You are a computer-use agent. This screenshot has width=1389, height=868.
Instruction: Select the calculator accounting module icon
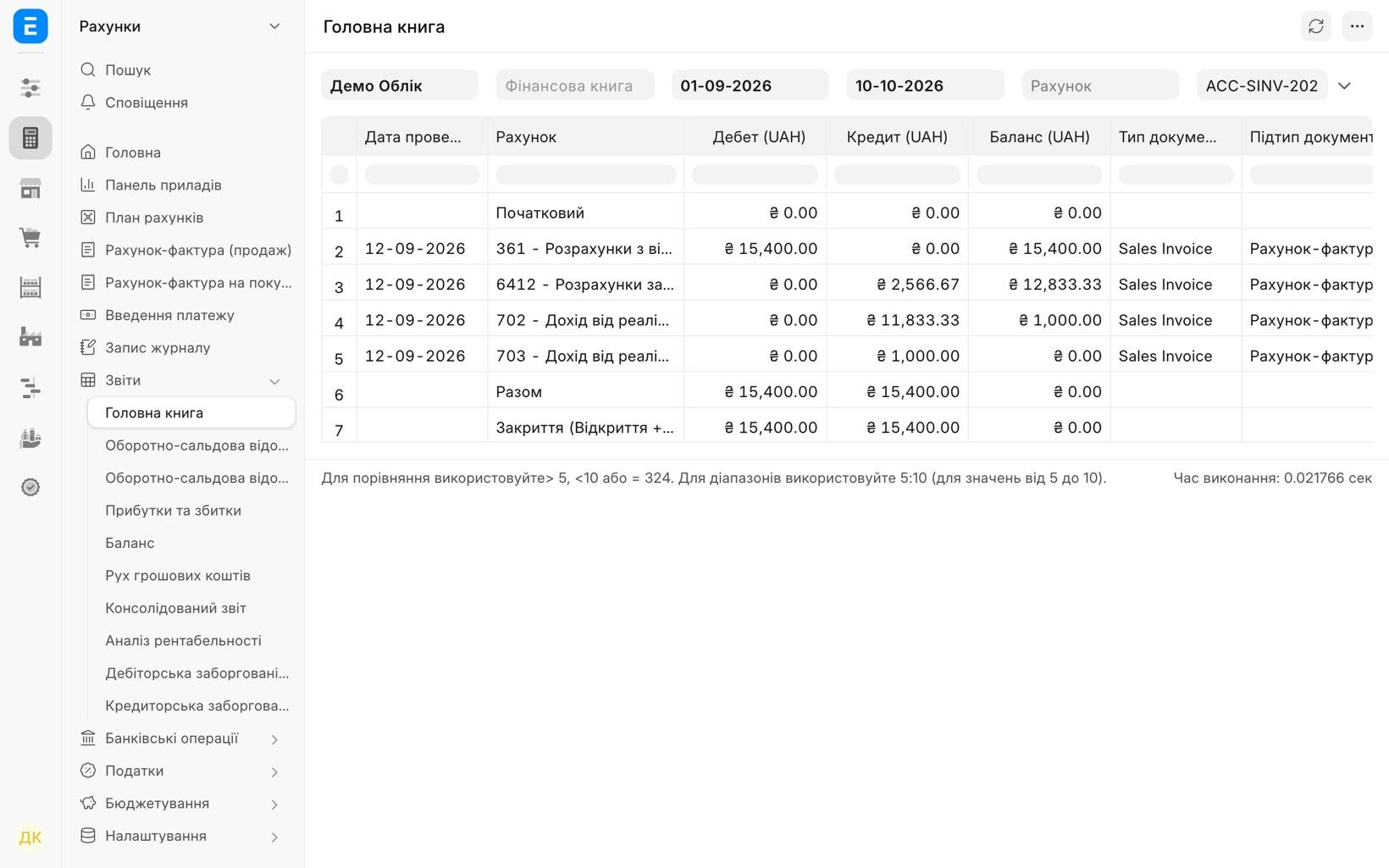coord(30,138)
